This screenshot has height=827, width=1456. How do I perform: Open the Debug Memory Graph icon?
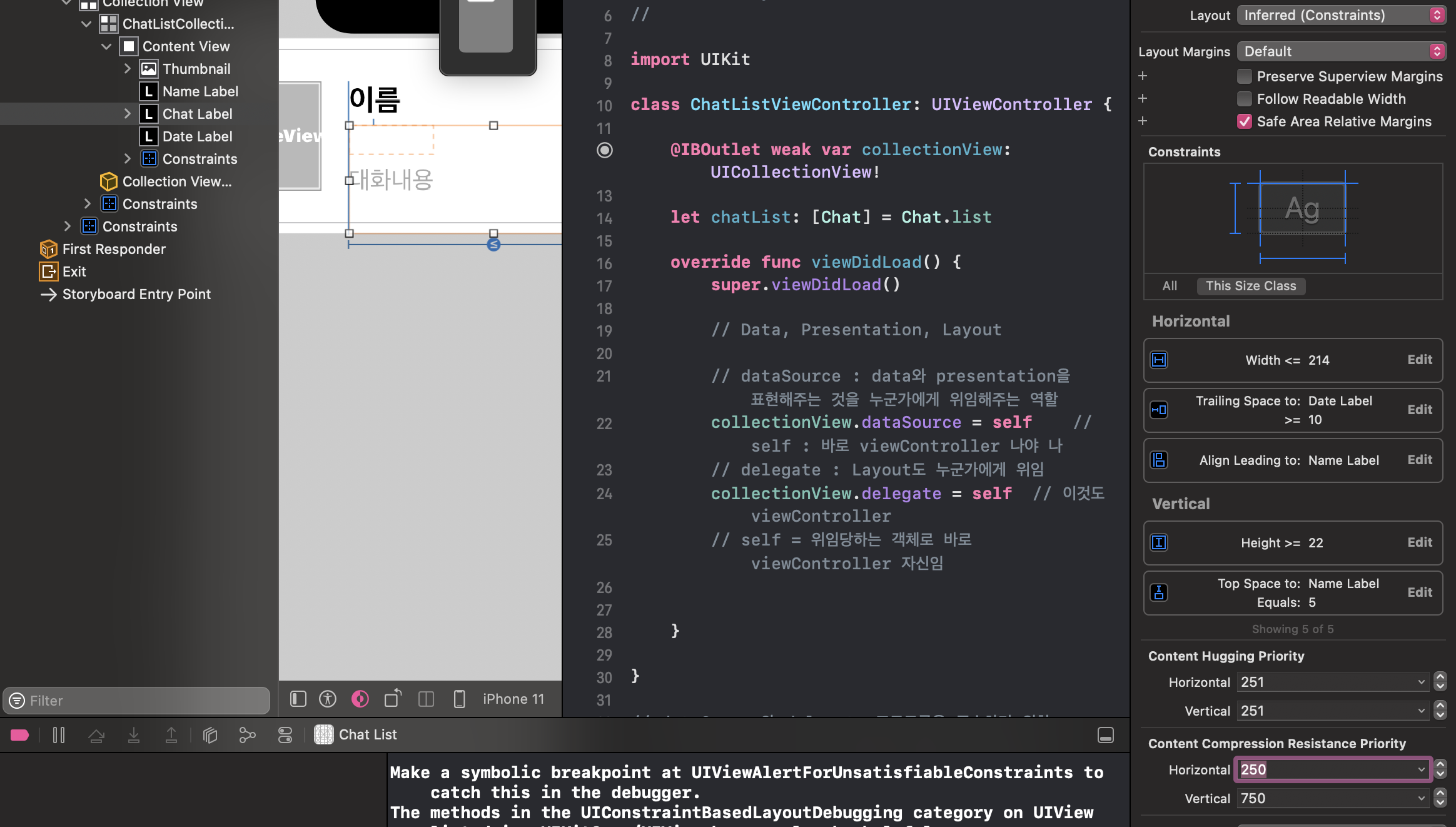coord(248,735)
